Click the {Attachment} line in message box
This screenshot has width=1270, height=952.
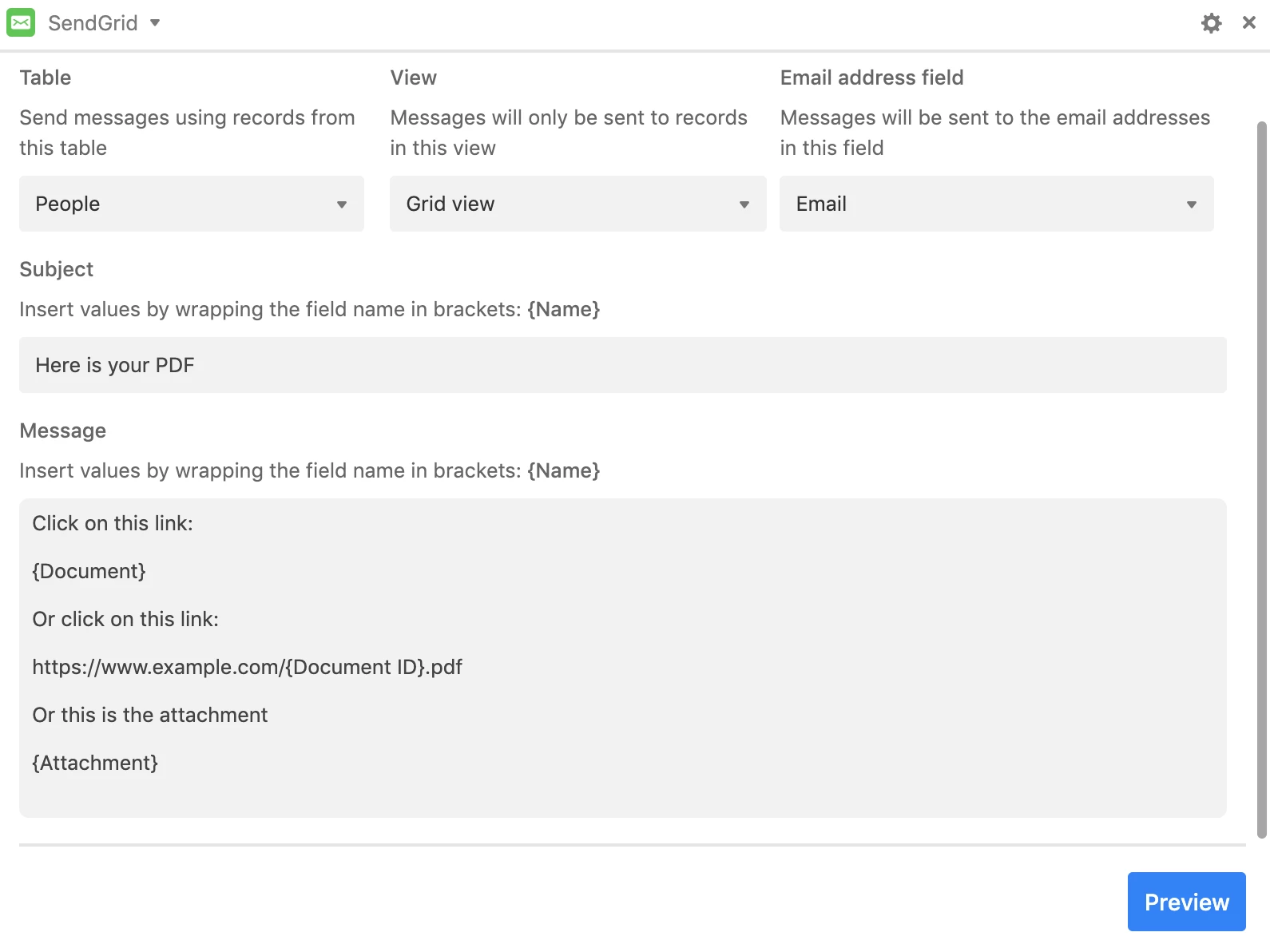(95, 763)
